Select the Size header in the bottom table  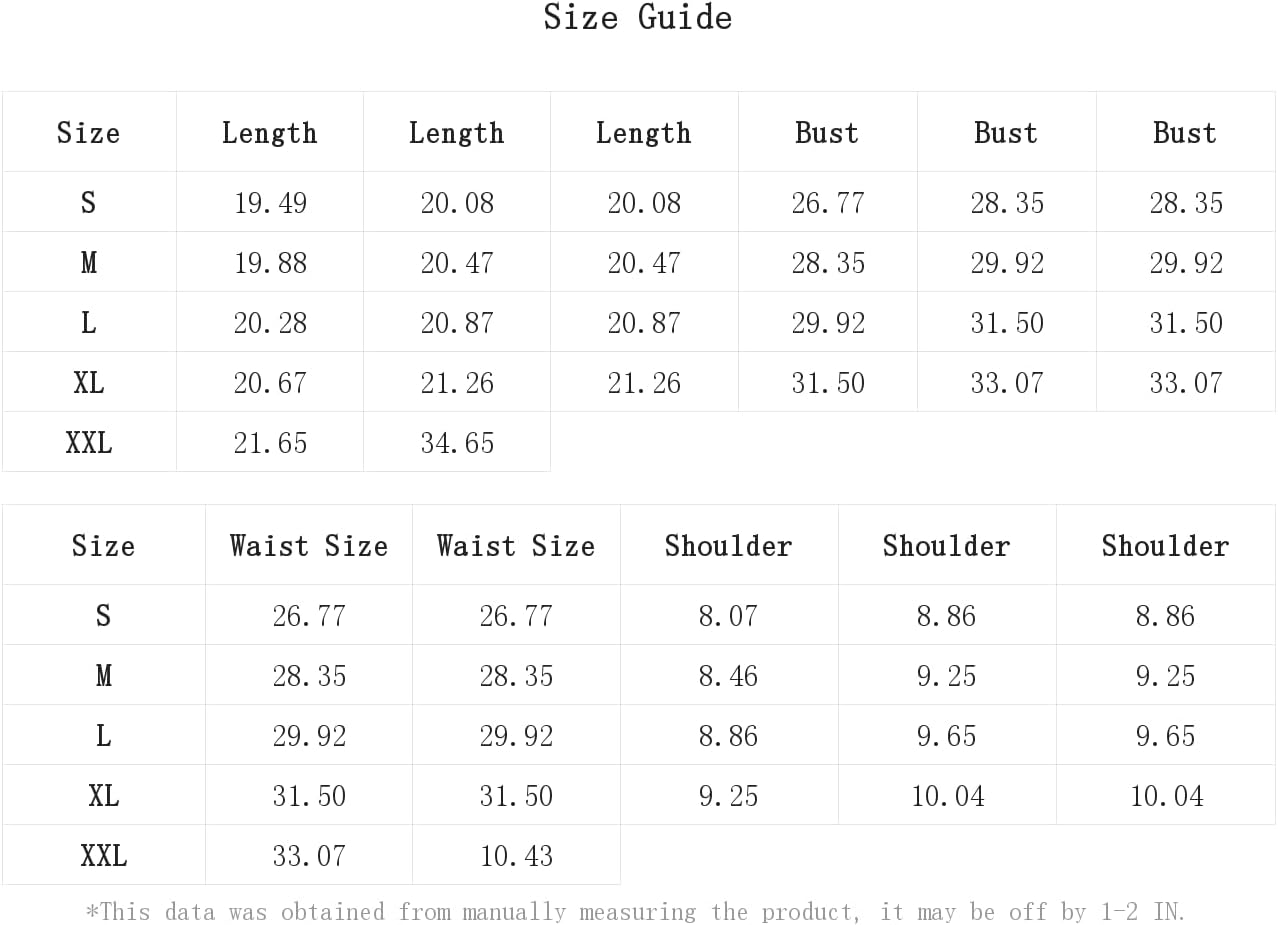click(x=103, y=546)
